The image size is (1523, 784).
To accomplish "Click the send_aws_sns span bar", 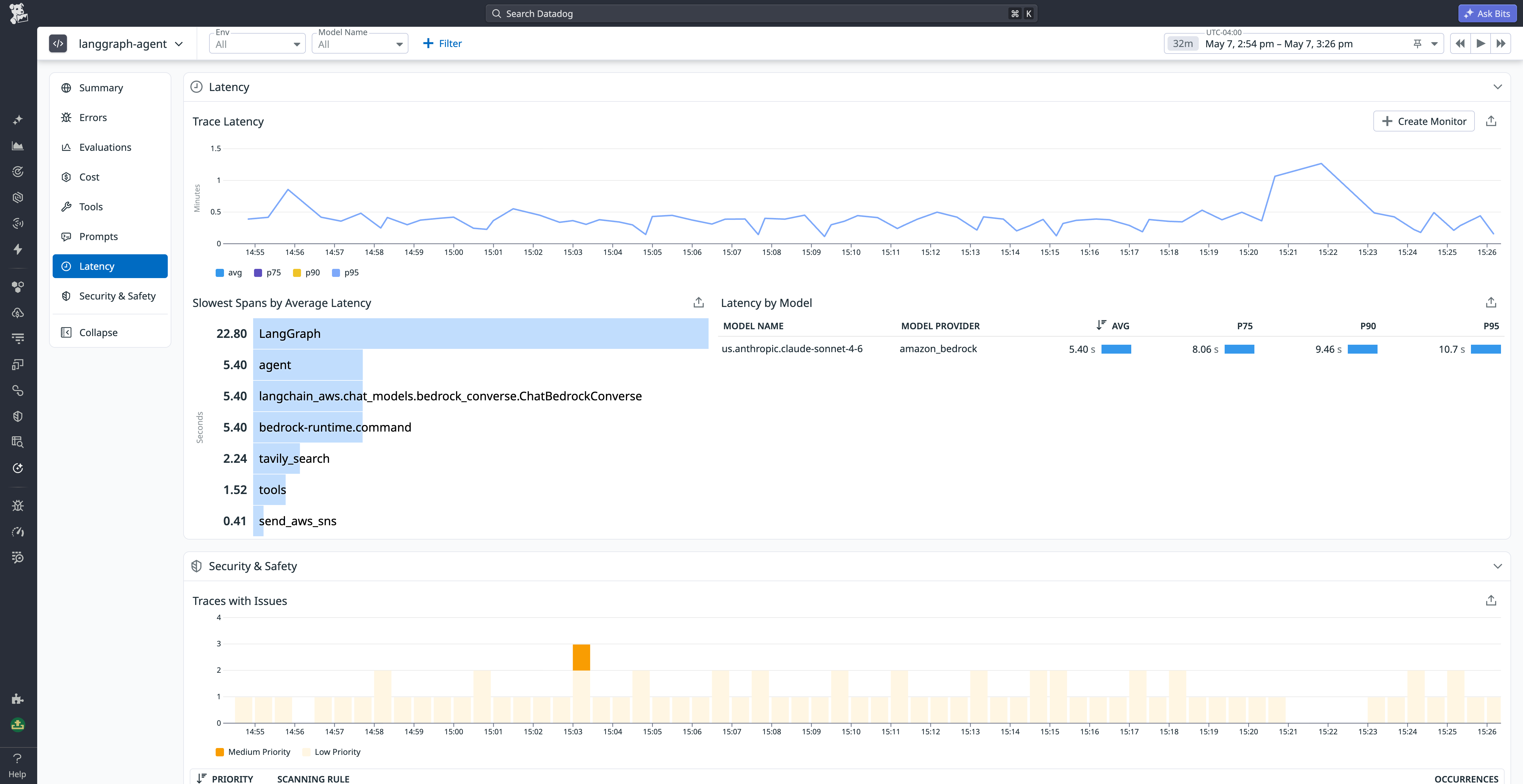I will point(258,521).
